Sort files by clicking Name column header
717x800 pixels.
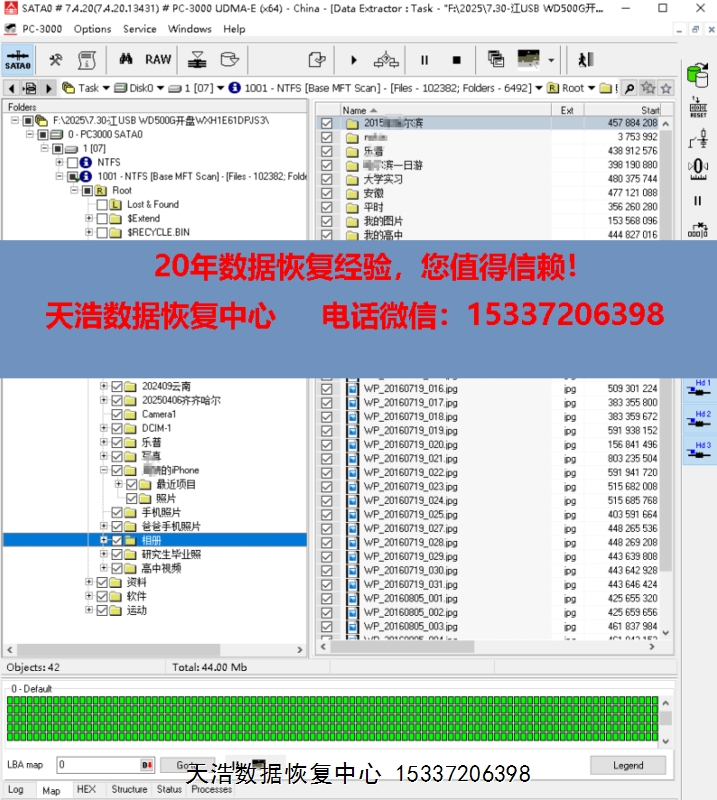click(x=354, y=110)
